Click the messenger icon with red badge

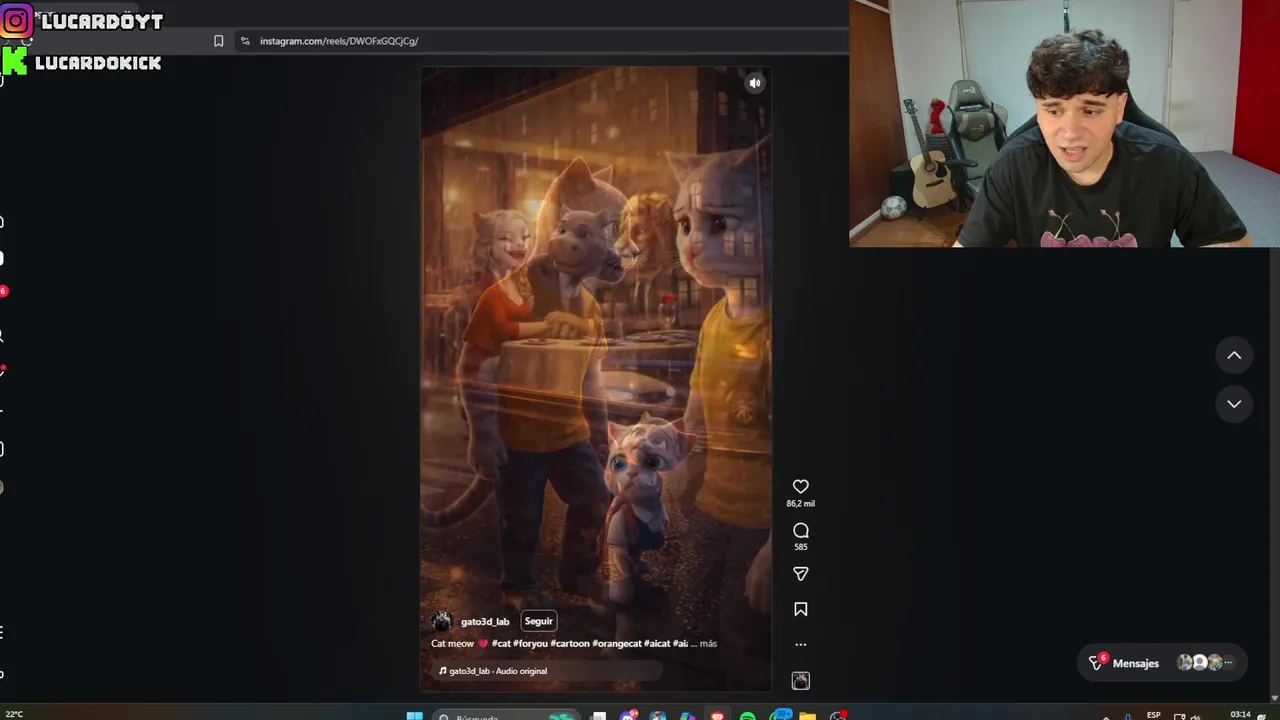coord(1097,662)
